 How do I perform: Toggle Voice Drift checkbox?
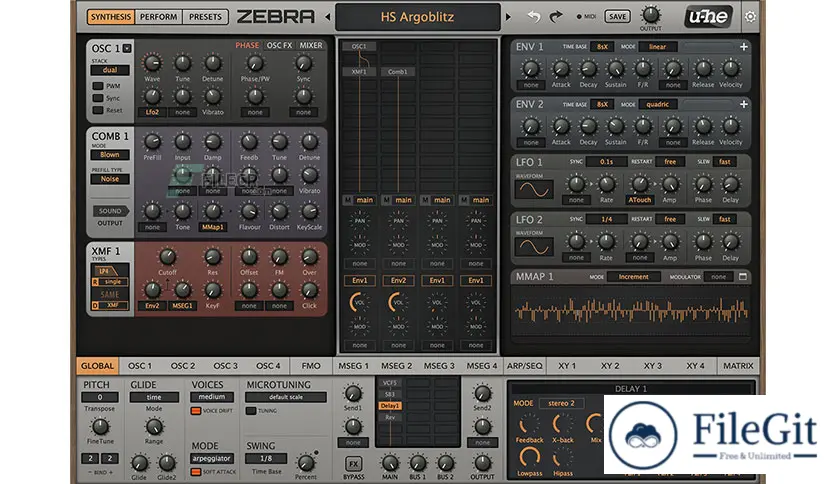[196, 411]
